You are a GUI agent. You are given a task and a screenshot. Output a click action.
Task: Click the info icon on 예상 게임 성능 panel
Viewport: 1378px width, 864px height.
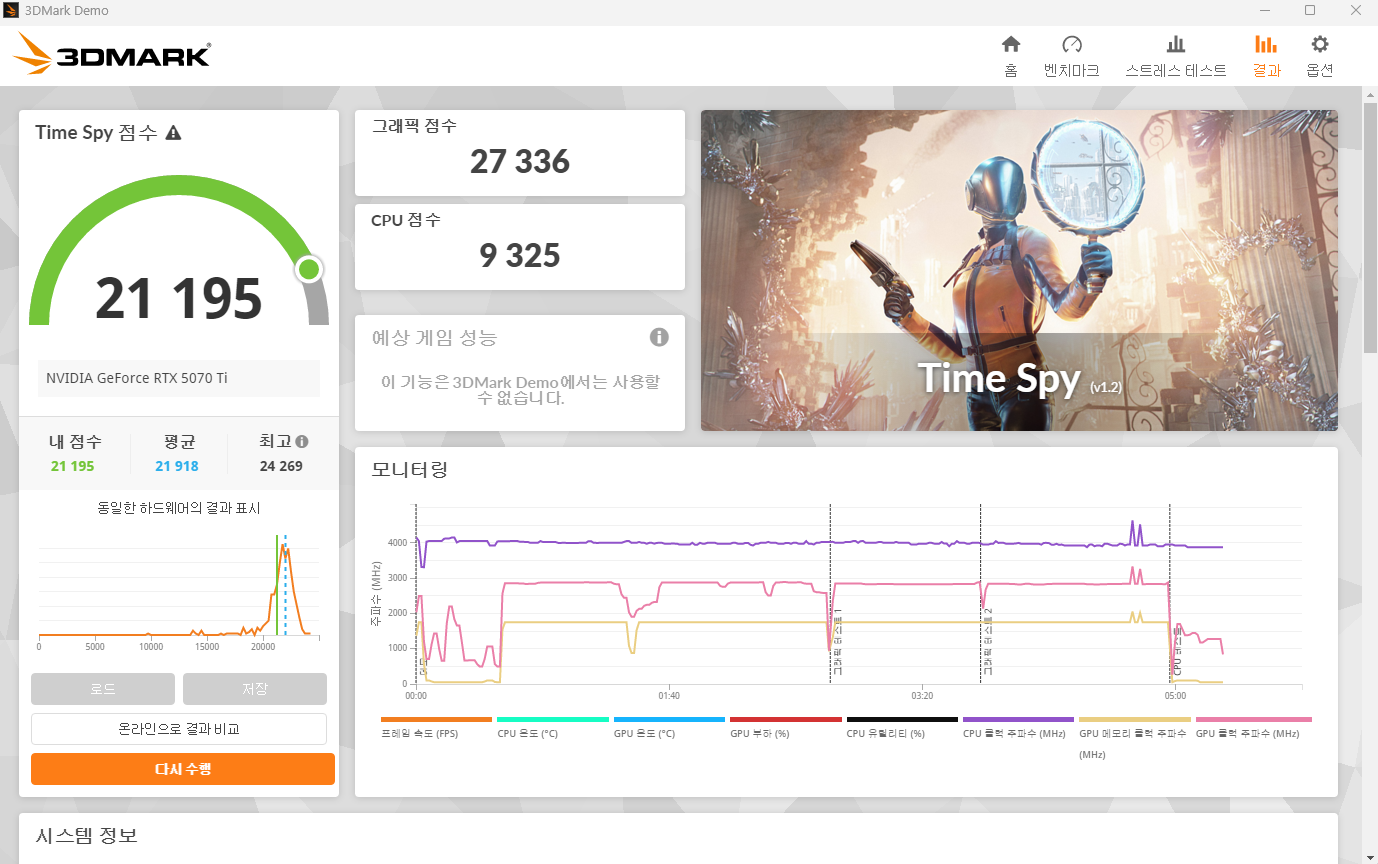[x=659, y=337]
